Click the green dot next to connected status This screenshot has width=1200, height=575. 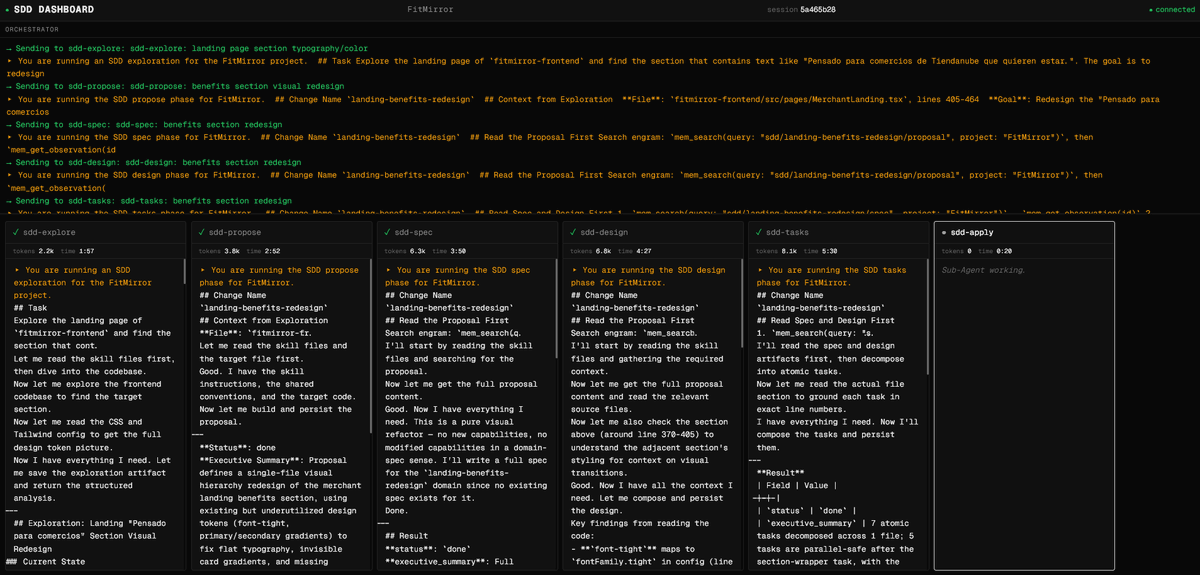pyautogui.click(x=1152, y=9)
